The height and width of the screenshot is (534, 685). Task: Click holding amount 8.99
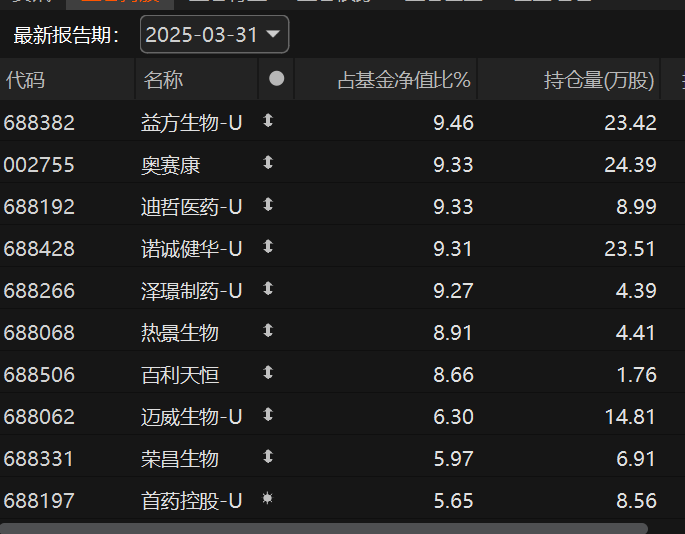(x=636, y=207)
